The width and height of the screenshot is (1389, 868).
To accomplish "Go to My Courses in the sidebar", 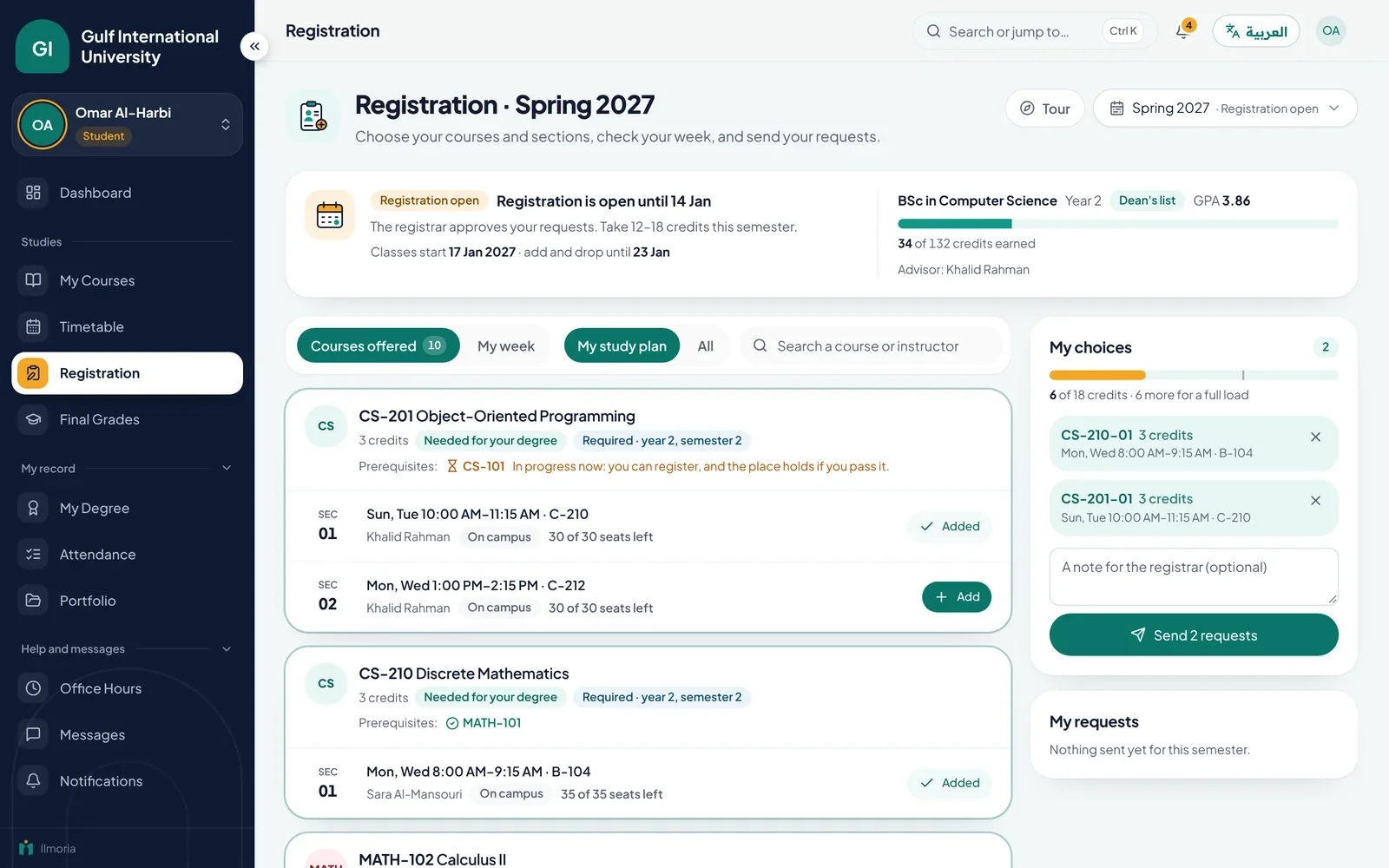I will click(127, 280).
